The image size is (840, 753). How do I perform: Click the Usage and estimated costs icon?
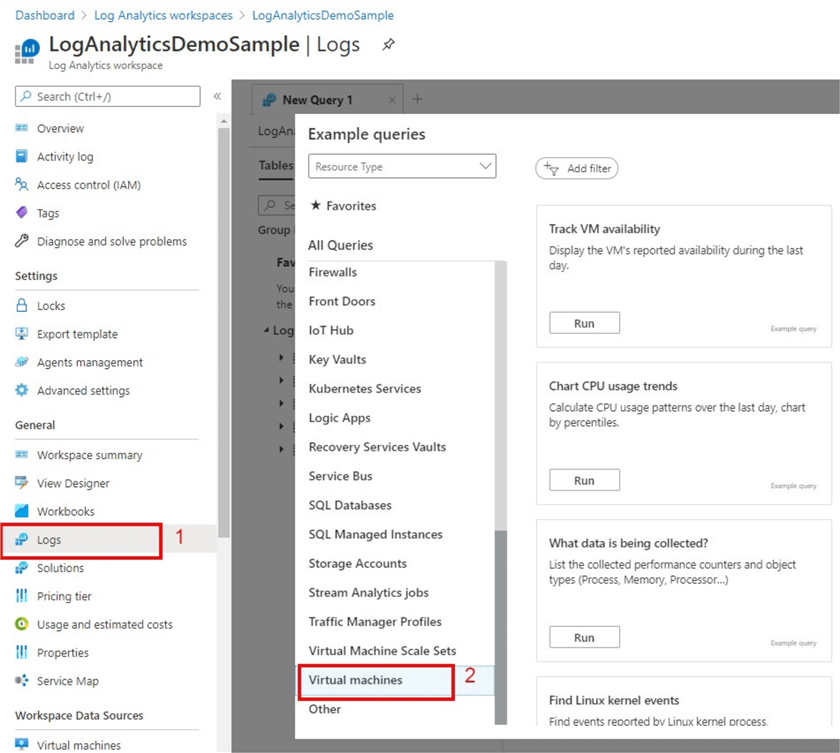(21, 624)
